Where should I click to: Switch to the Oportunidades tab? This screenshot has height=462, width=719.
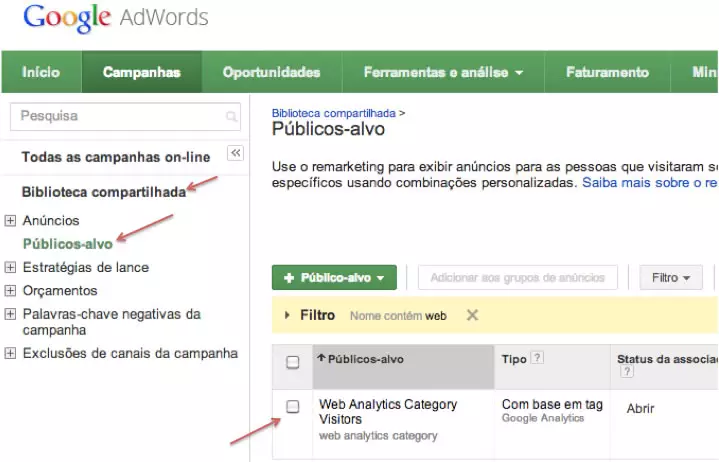271,72
